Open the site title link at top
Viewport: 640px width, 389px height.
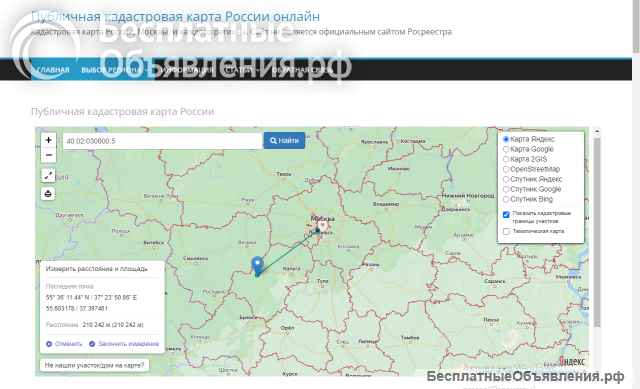pos(176,17)
